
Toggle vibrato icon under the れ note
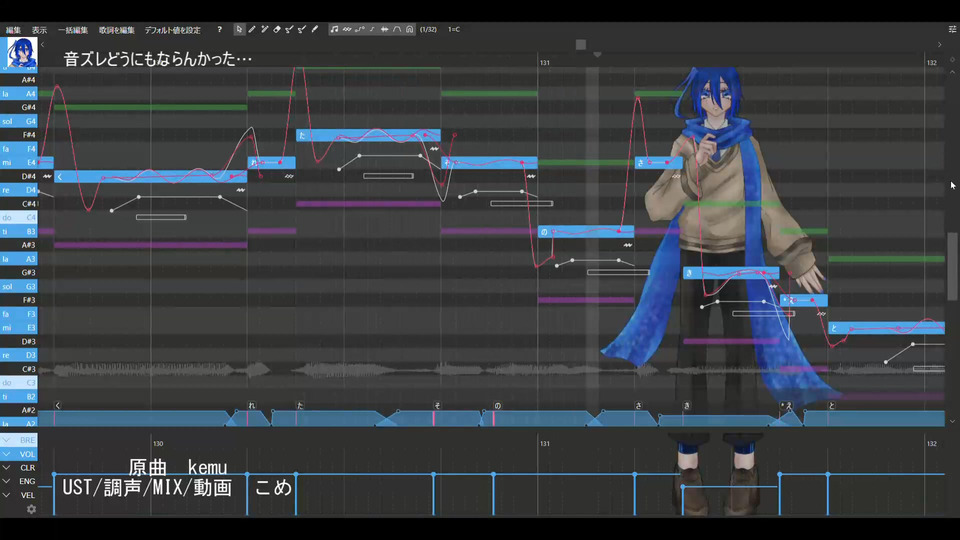click(x=289, y=176)
